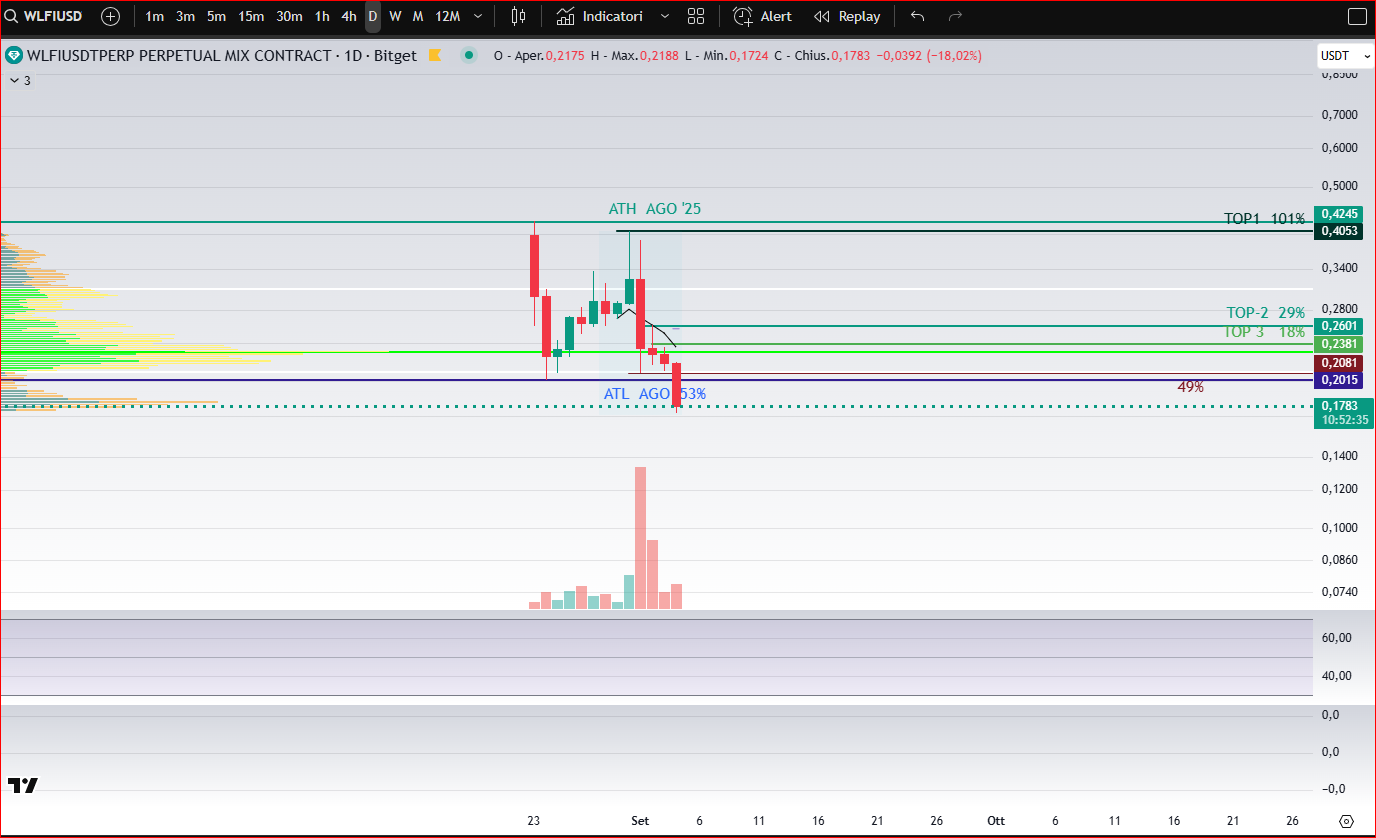The height and width of the screenshot is (838, 1376).
Task: Switch to the 4h timeframe
Action: [x=348, y=16]
